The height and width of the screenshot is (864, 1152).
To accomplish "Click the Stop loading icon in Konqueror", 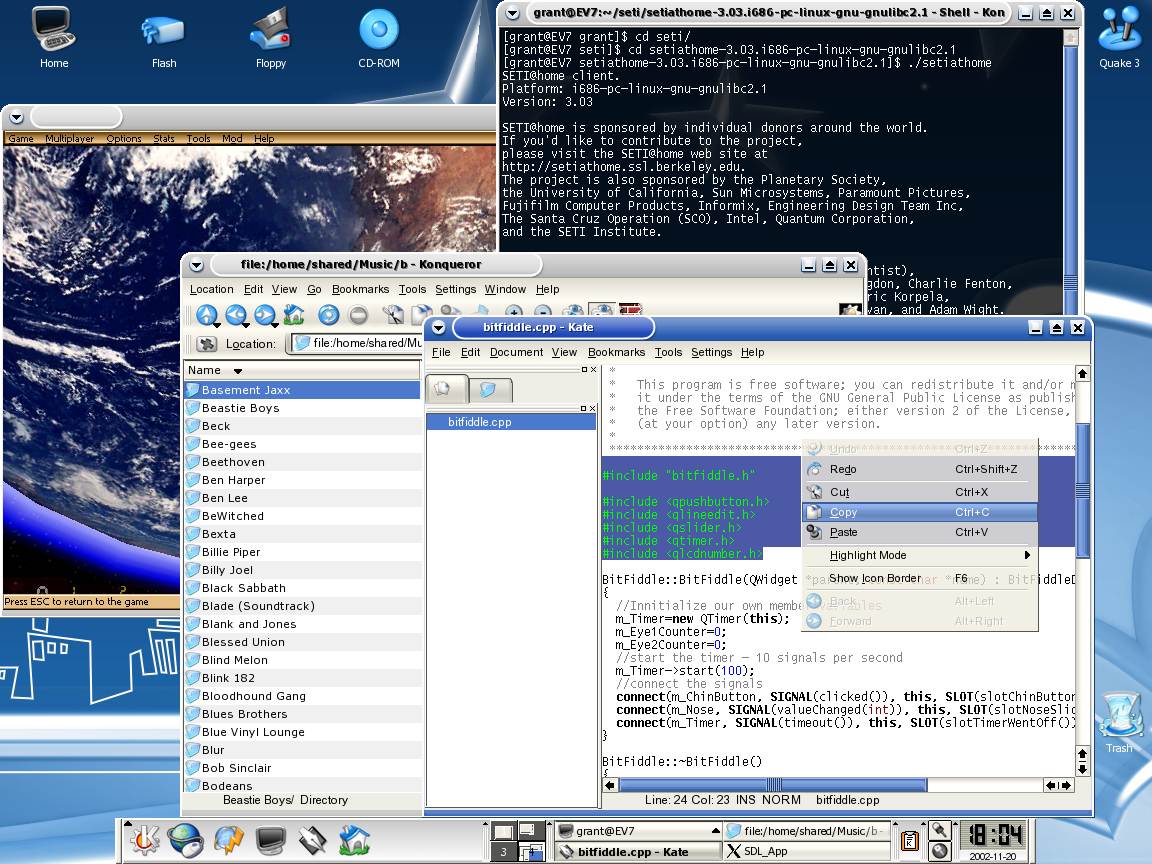I will (x=358, y=314).
